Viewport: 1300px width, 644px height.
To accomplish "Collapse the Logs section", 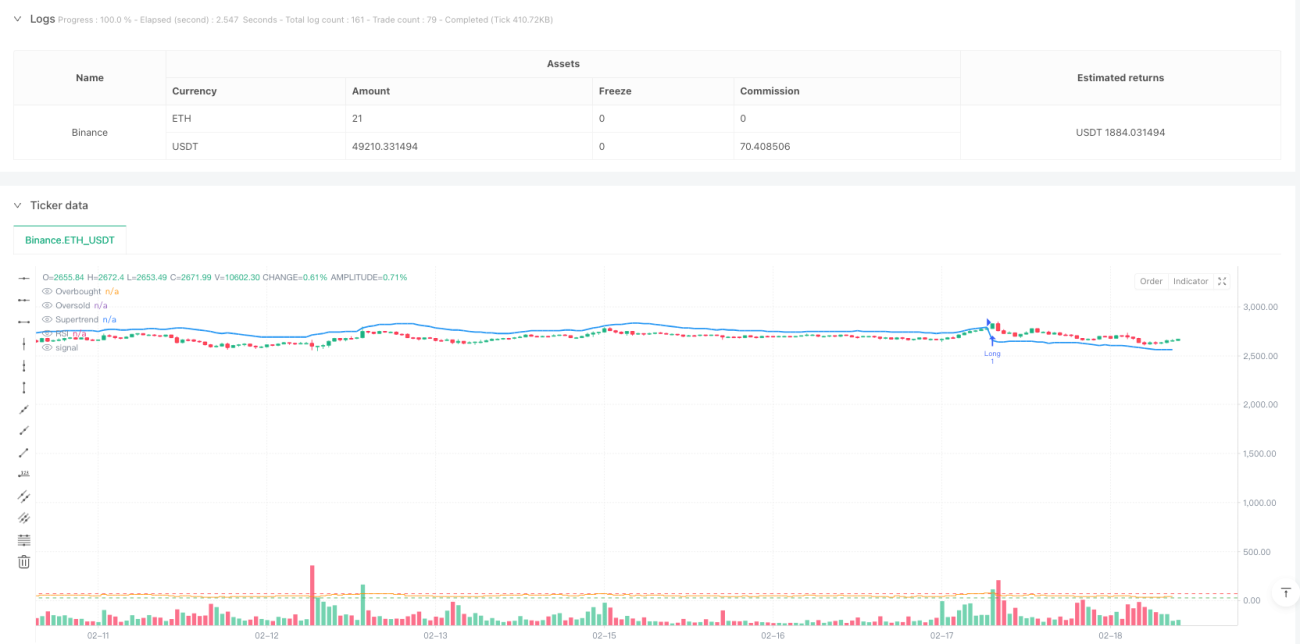I will point(17,19).
